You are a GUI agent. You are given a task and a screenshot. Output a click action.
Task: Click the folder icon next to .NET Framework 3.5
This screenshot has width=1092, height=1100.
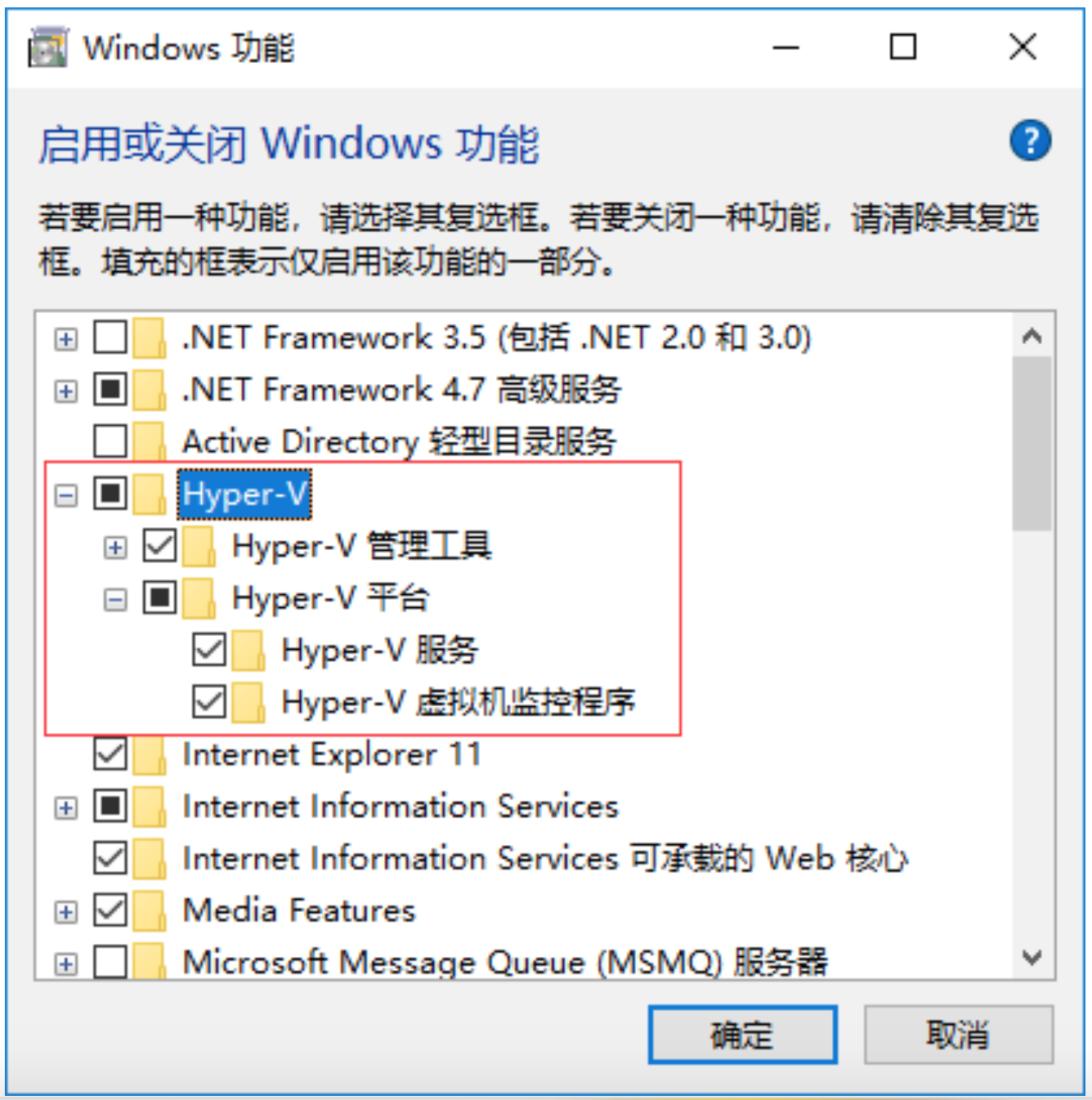151,338
